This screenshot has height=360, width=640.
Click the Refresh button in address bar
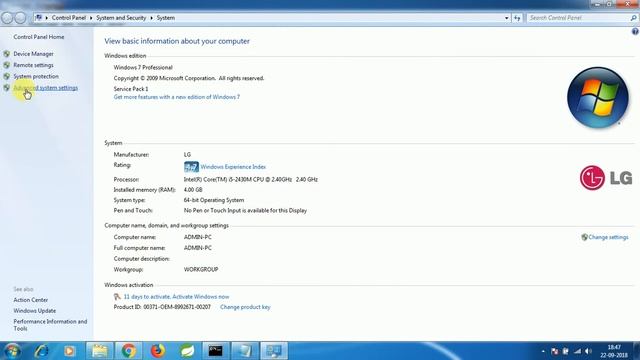point(517,18)
